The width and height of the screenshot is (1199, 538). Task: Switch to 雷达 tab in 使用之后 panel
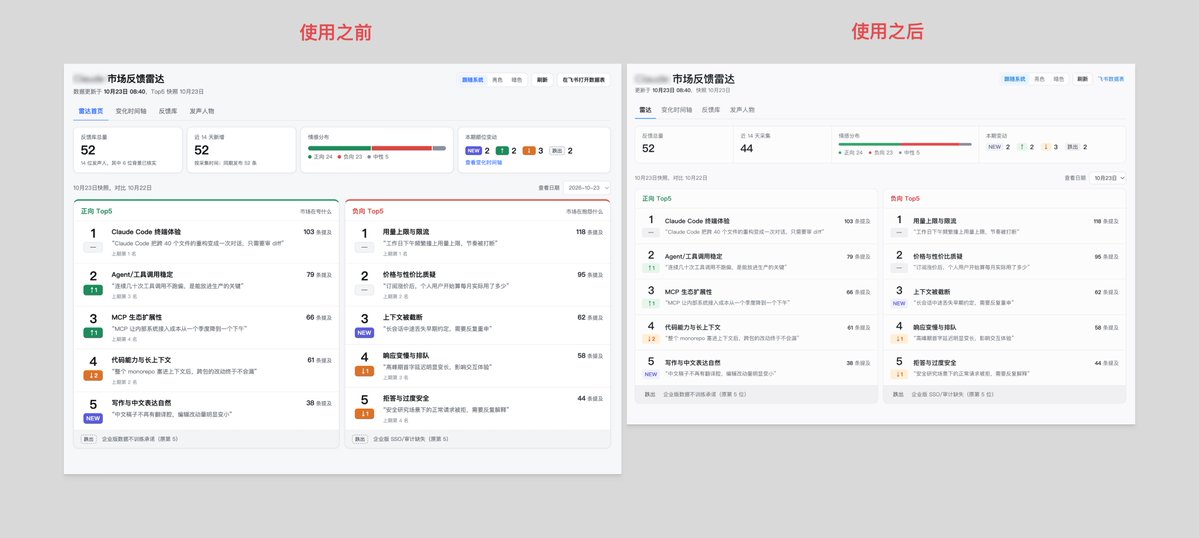[x=645, y=110]
